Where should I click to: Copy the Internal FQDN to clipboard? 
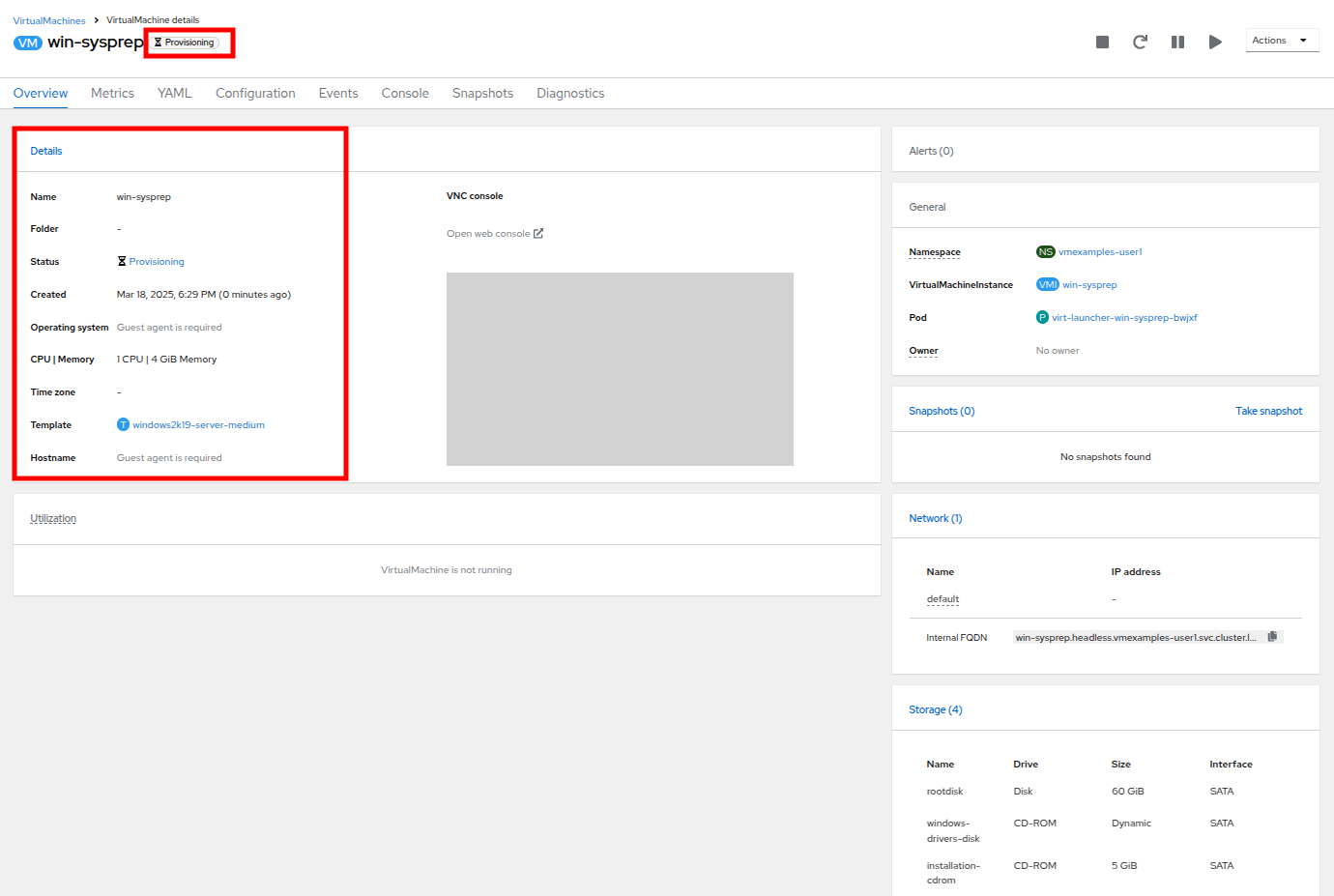pyautogui.click(x=1272, y=637)
